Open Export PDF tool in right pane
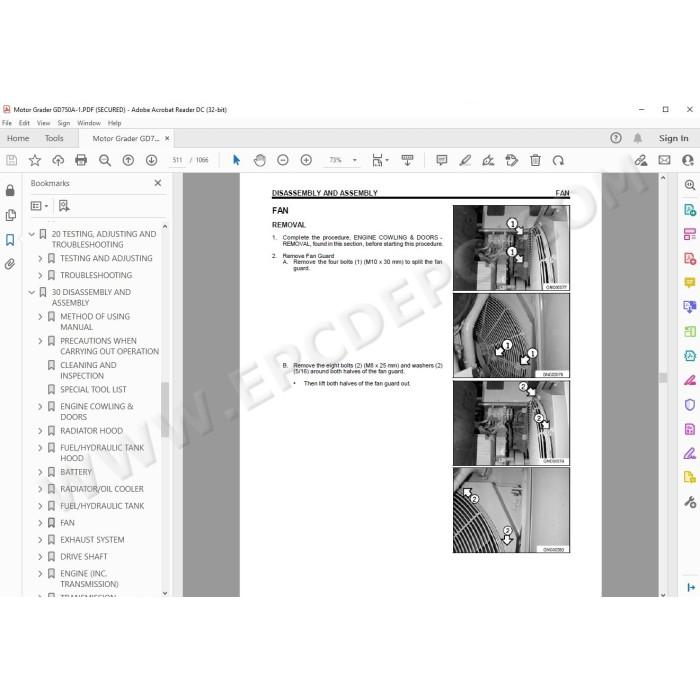 [690, 210]
